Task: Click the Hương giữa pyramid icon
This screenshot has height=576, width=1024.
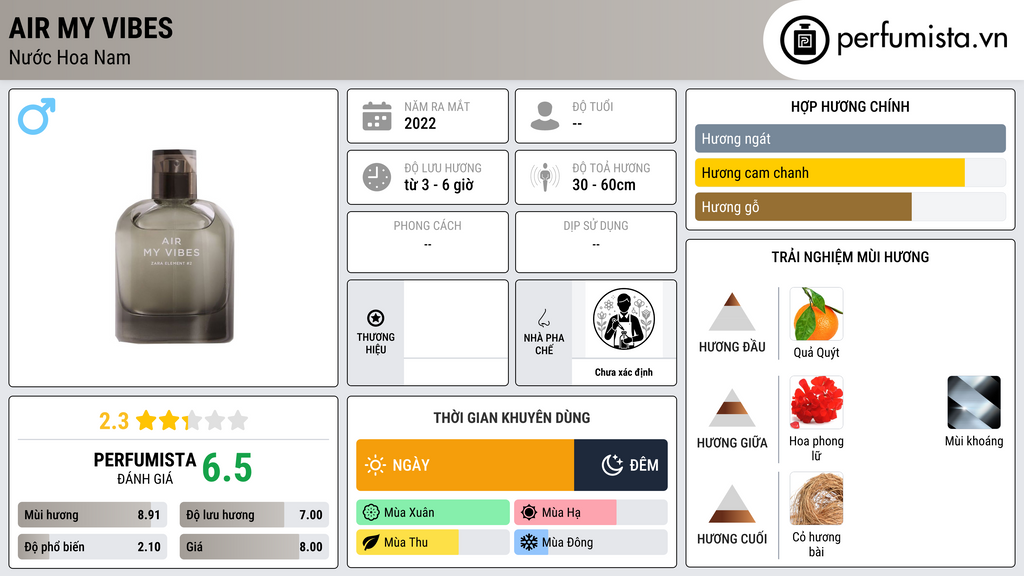Action: tap(732, 408)
